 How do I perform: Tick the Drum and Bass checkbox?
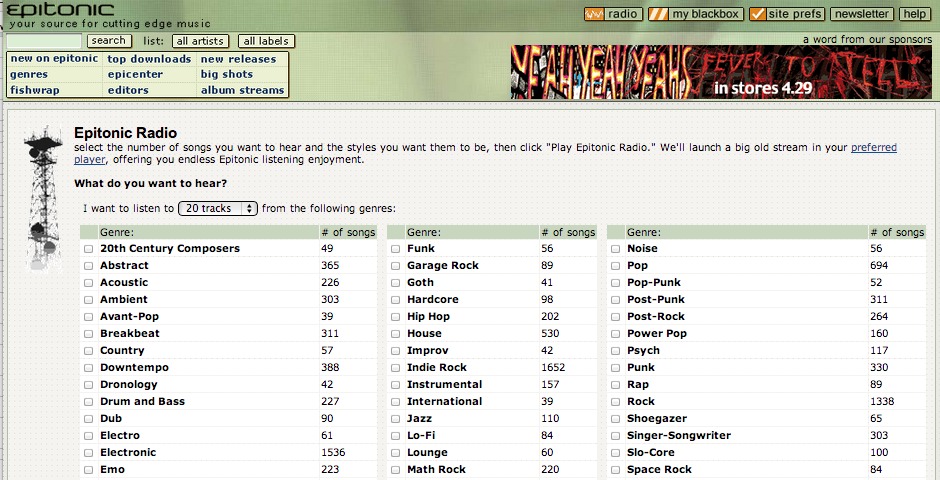89,402
